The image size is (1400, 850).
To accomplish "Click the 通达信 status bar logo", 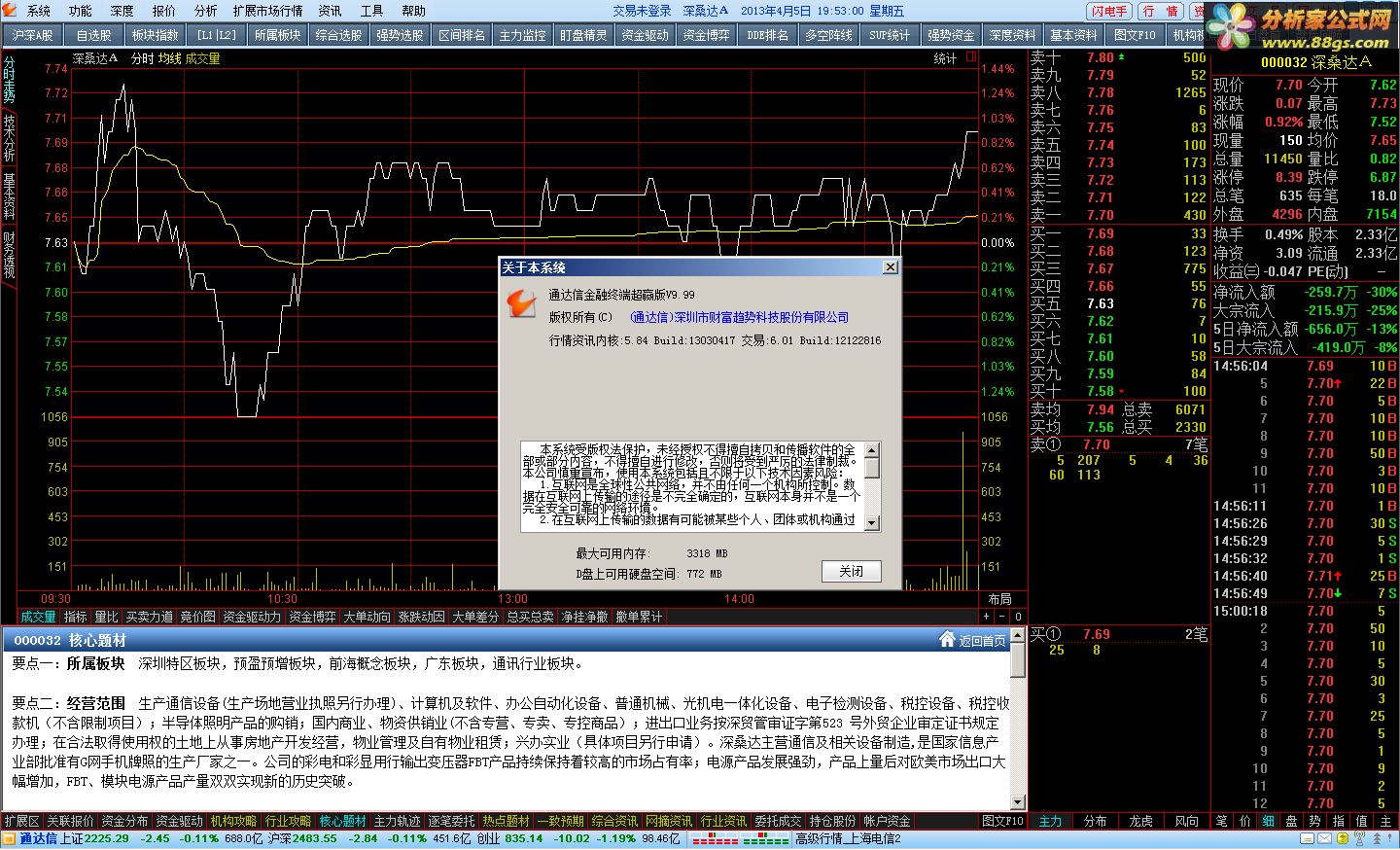I will coord(30,838).
